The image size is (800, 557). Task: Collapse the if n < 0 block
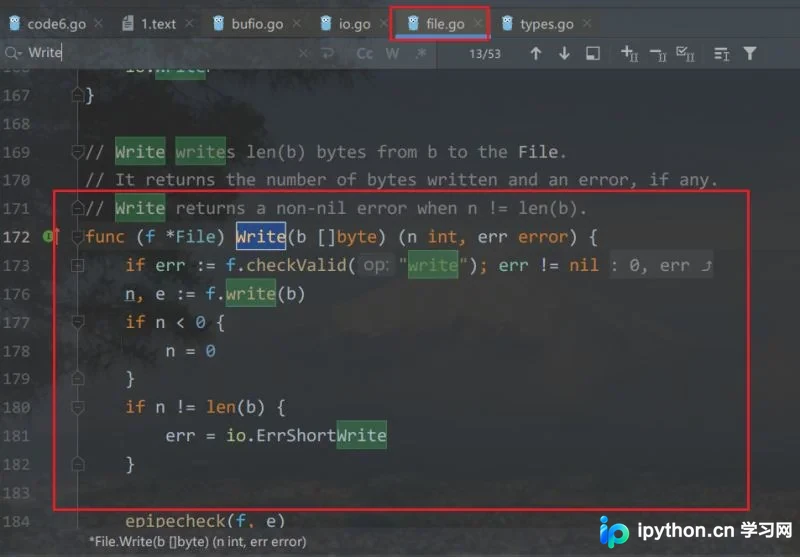(78, 322)
